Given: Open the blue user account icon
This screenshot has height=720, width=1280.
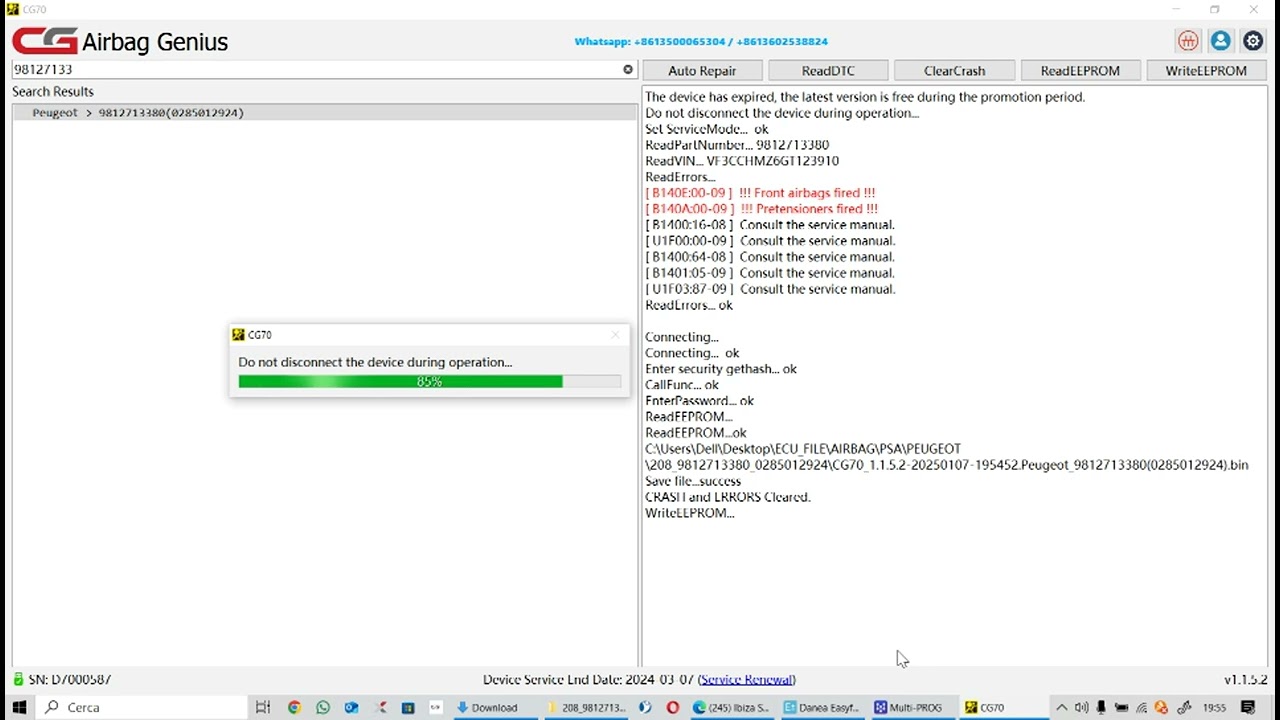Looking at the screenshot, I should pos(1220,41).
